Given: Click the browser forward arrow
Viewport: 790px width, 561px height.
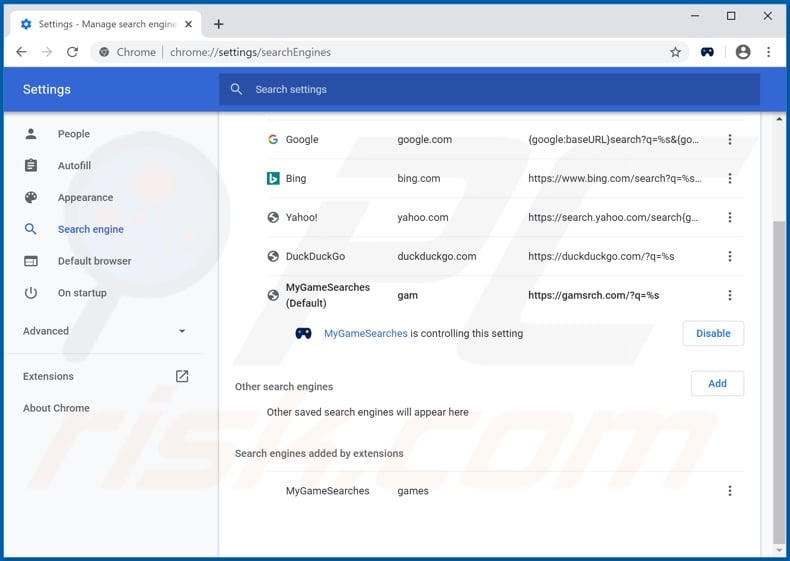Looking at the screenshot, I should (x=47, y=52).
